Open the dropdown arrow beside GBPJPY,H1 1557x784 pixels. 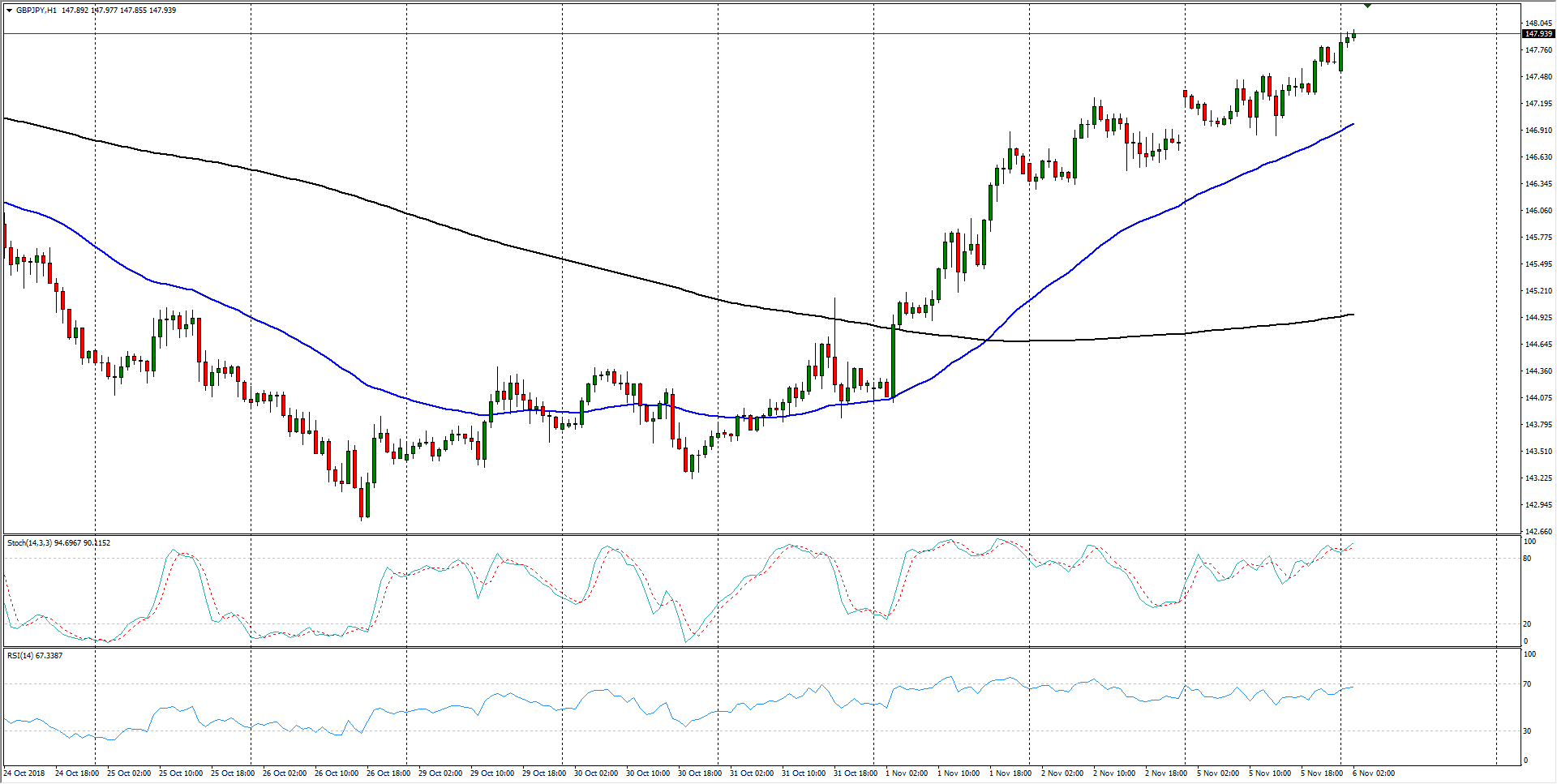point(9,11)
